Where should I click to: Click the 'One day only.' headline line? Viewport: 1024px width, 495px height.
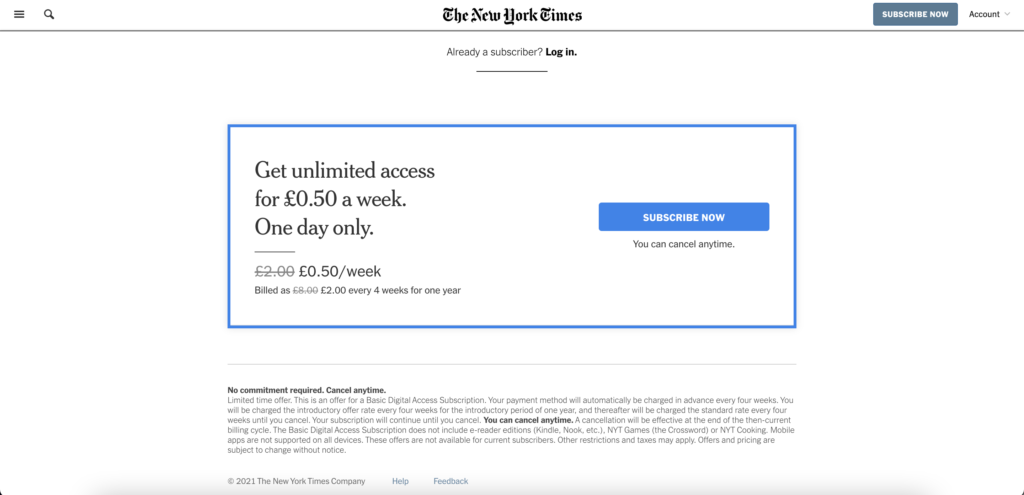[314, 227]
